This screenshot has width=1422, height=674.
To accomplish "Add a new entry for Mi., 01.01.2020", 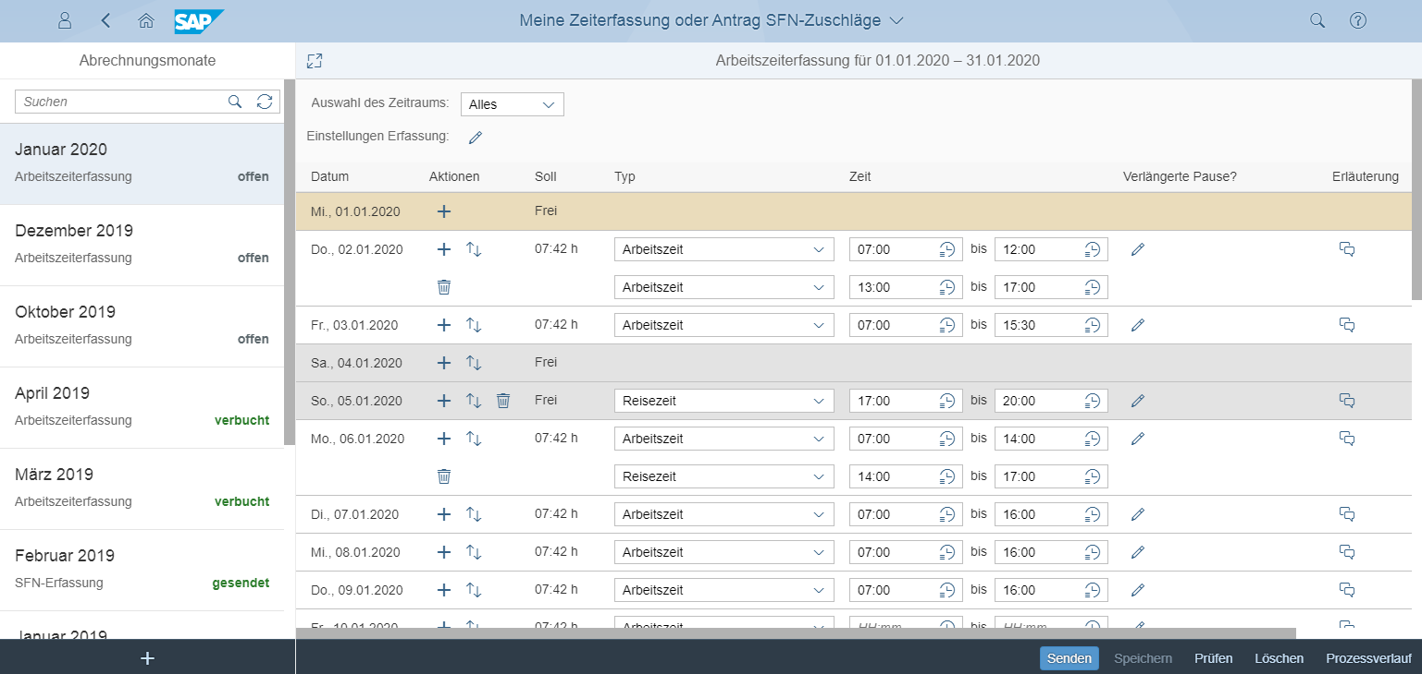I will pos(443,211).
